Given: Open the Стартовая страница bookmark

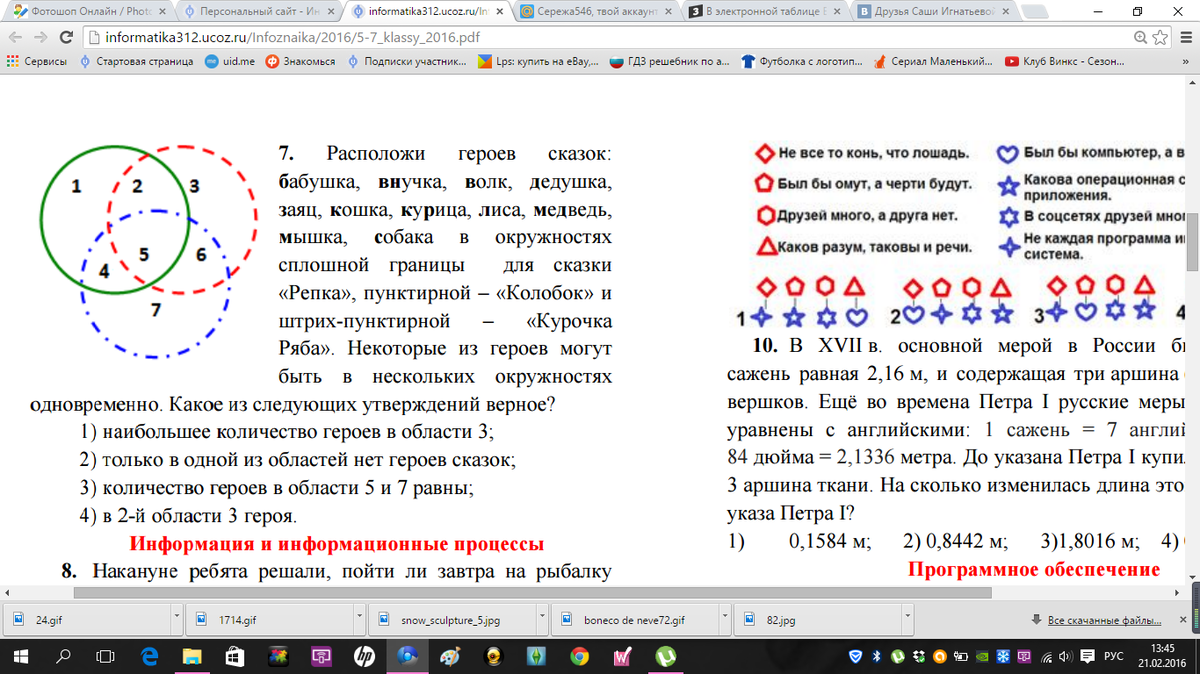Looking at the screenshot, I should (x=136, y=61).
